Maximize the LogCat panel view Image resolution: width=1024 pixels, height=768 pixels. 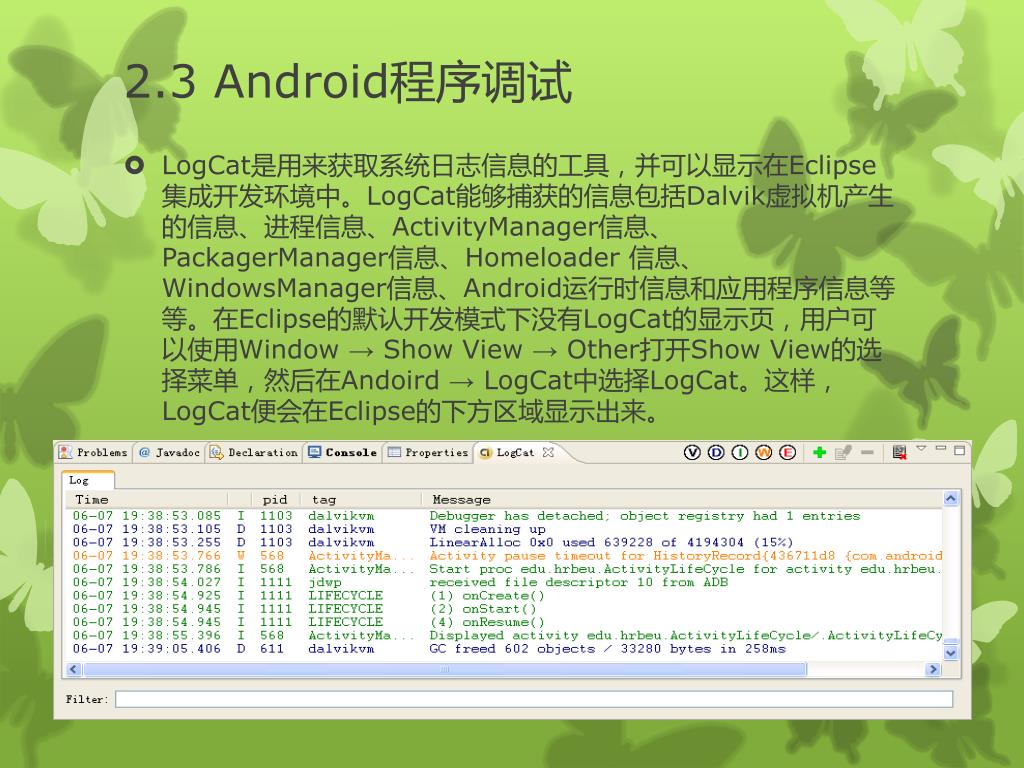(x=959, y=450)
